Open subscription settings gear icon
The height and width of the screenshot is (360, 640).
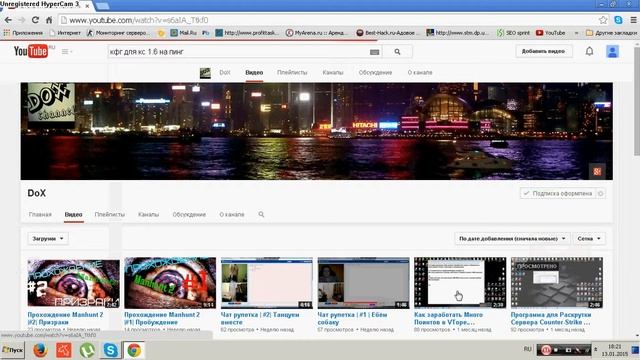coord(600,193)
